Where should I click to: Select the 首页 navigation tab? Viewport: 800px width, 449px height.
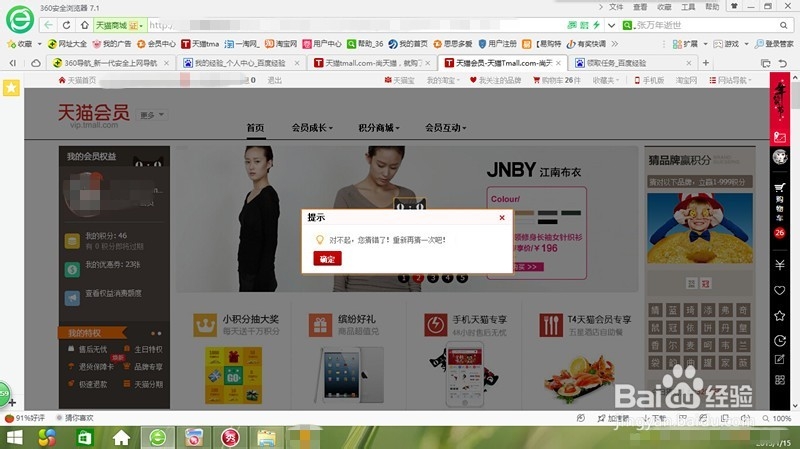(x=255, y=128)
